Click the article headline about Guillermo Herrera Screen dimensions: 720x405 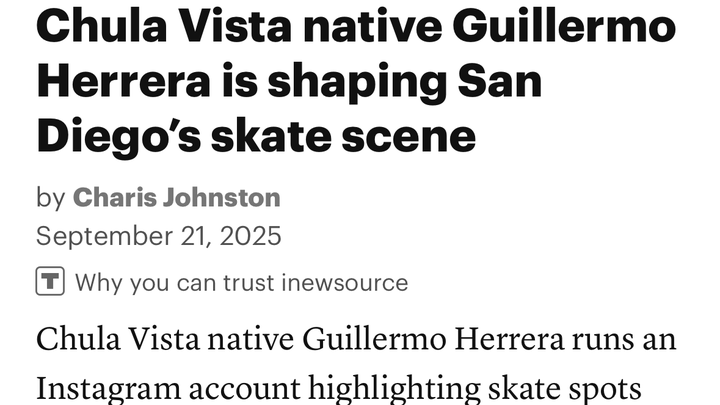pyautogui.click(x=356, y=80)
